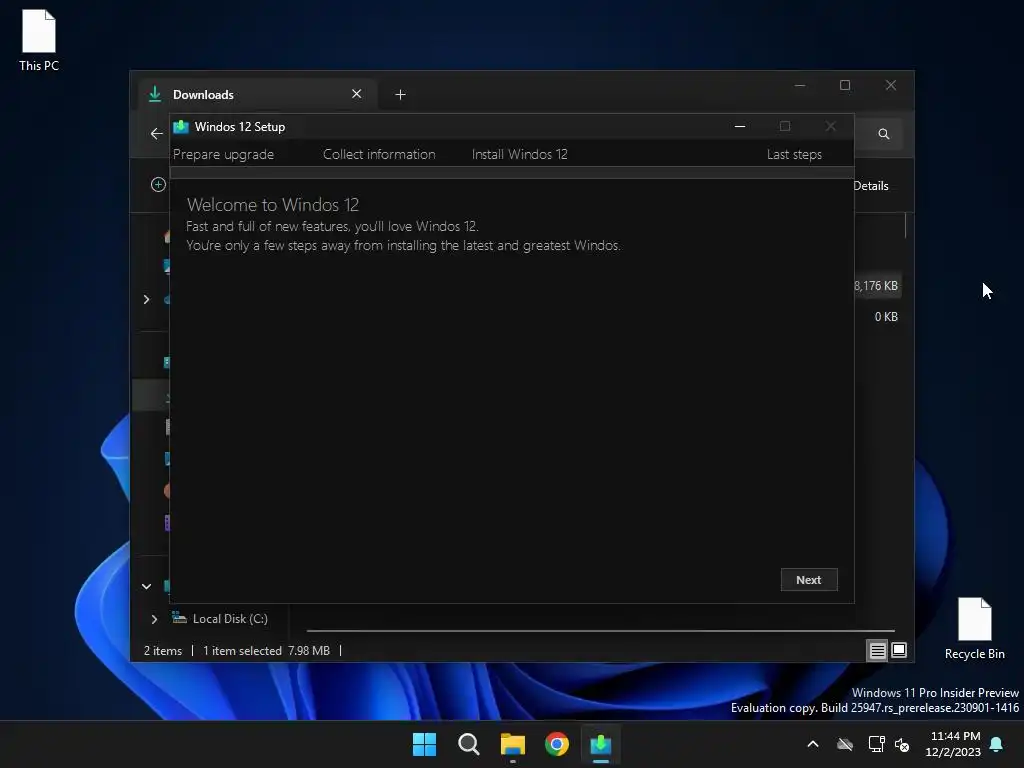Image resolution: width=1024 pixels, height=768 pixels.
Task: Click the Next button in Windos 12 Setup
Action: pyautogui.click(x=808, y=579)
